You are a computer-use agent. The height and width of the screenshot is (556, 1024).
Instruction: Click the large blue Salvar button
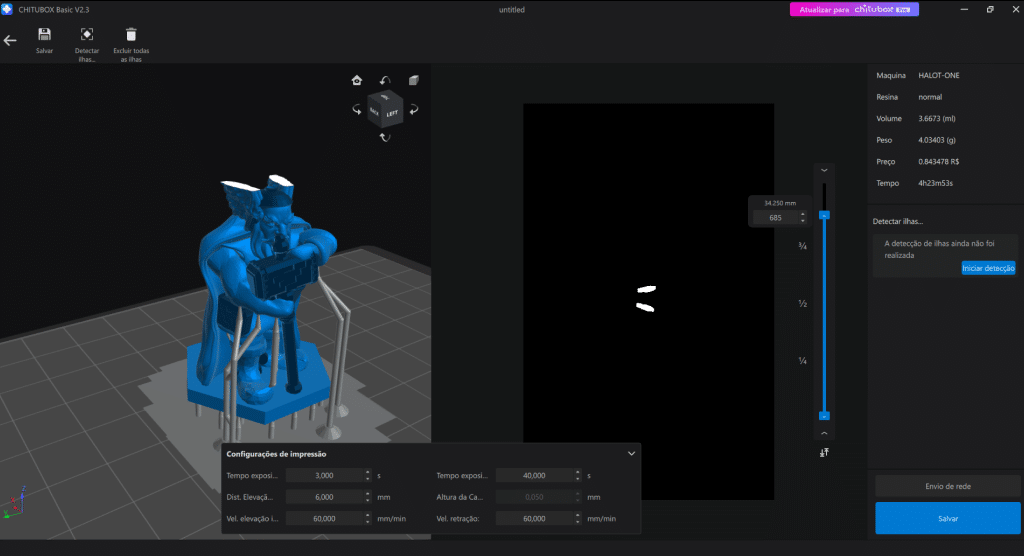(948, 518)
